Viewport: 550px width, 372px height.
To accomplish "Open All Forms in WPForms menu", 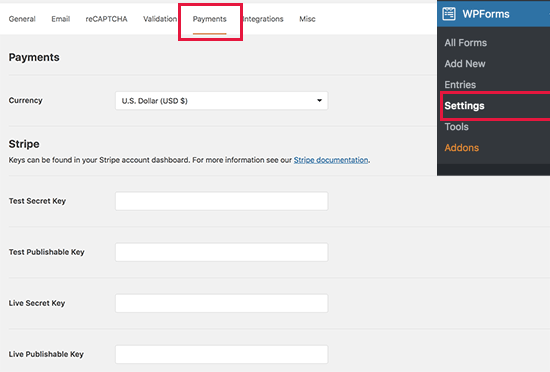I will tap(465, 43).
